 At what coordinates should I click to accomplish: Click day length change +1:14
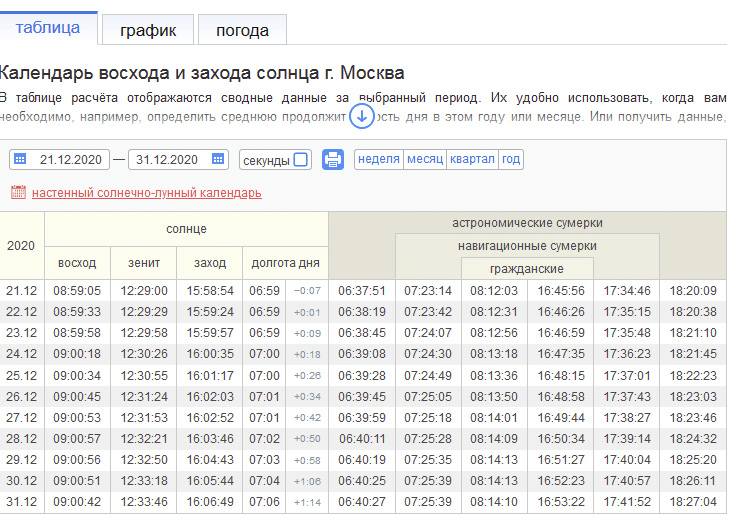[307, 502]
